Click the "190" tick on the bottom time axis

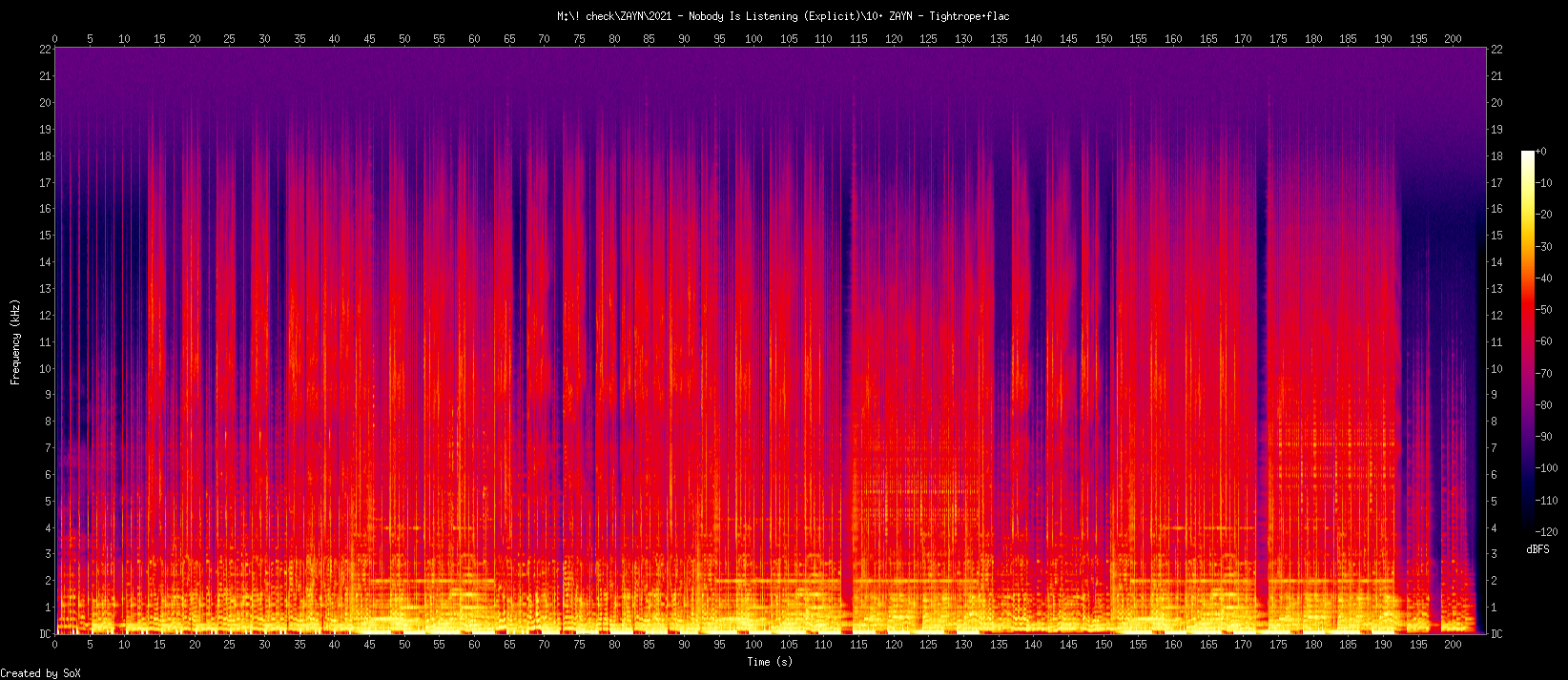(1383, 645)
